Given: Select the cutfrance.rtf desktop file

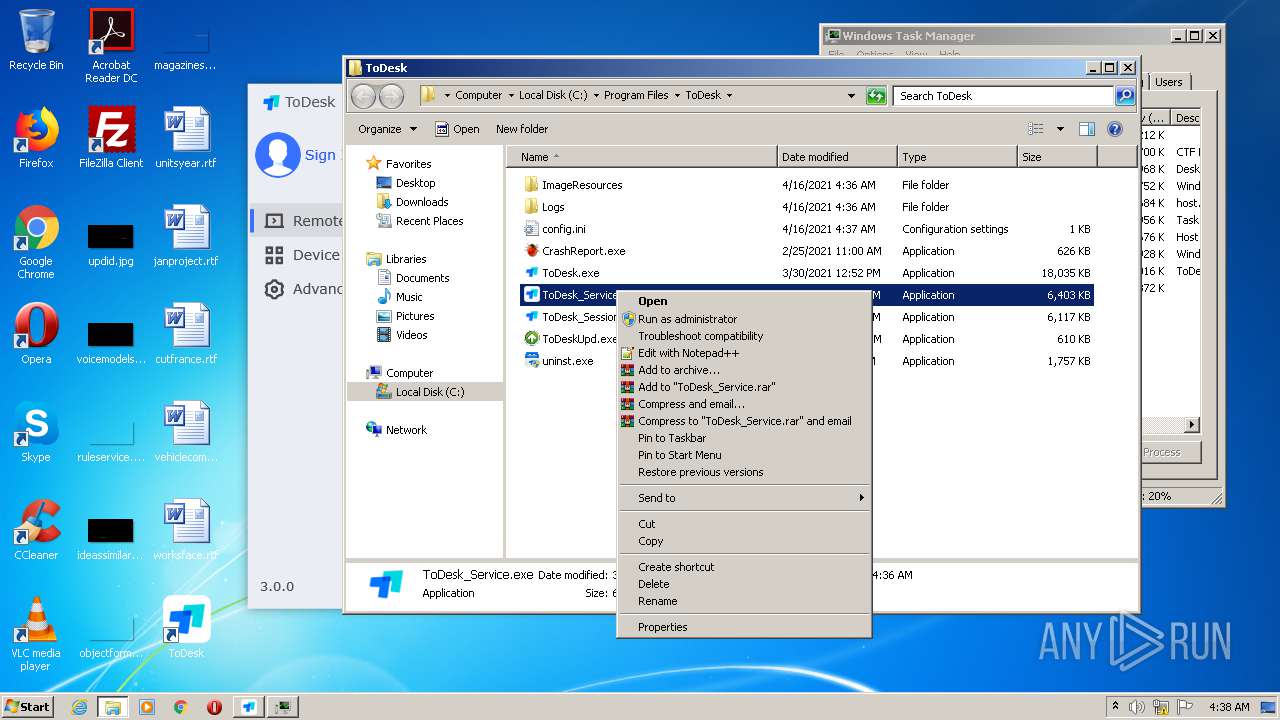Looking at the screenshot, I should [x=186, y=334].
